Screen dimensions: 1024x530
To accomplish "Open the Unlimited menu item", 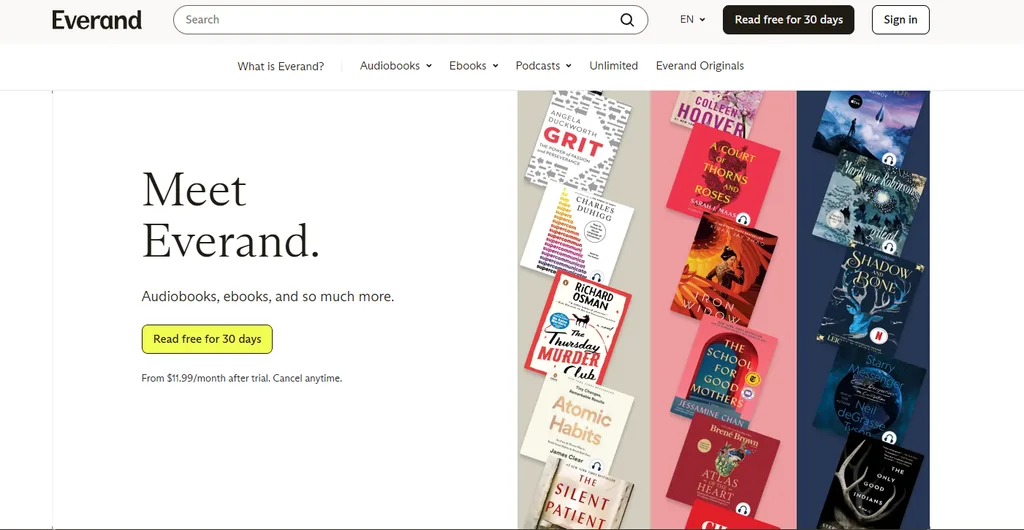I will (x=613, y=66).
